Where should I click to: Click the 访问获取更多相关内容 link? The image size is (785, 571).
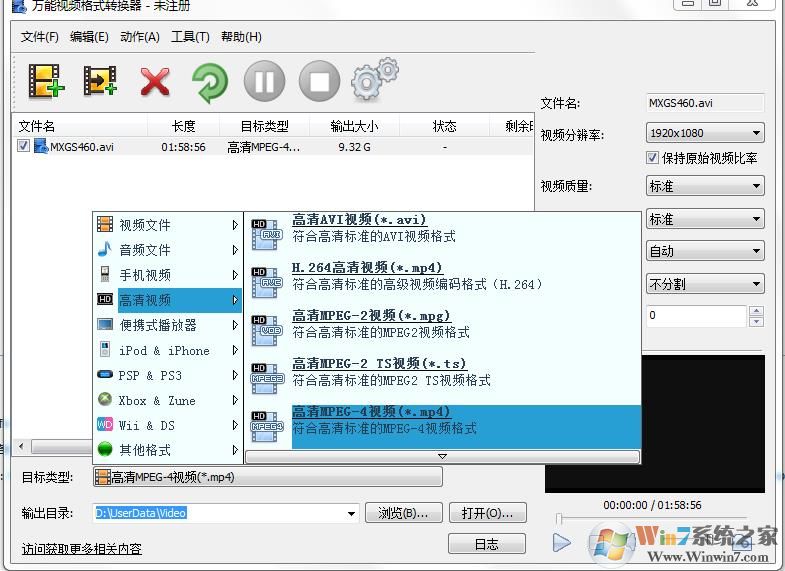click(x=82, y=549)
